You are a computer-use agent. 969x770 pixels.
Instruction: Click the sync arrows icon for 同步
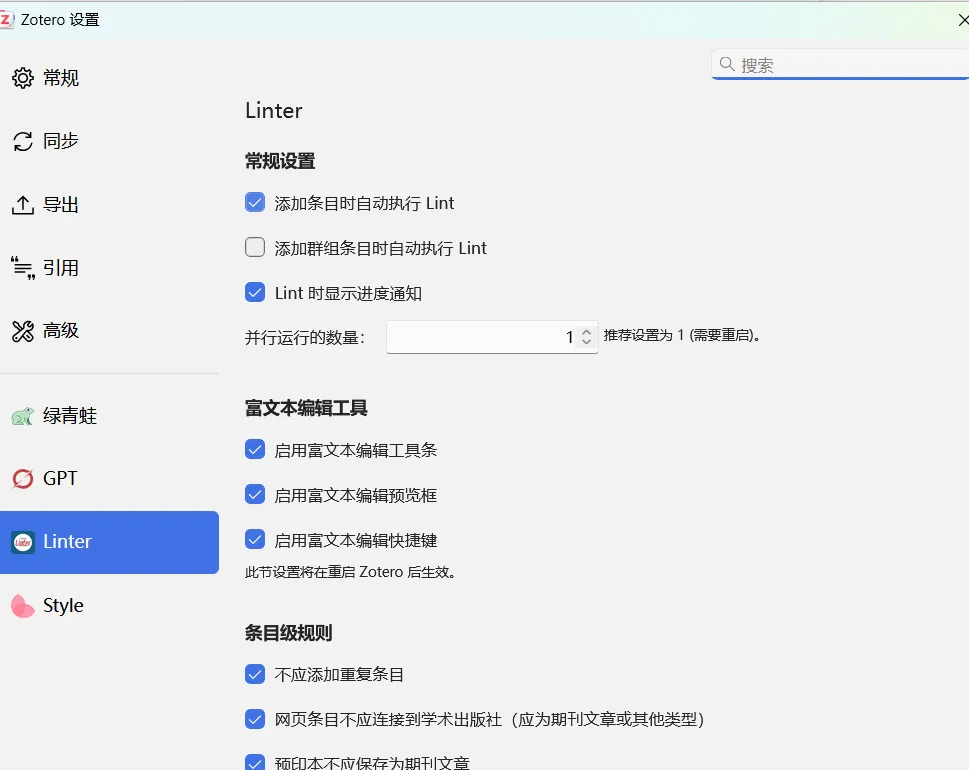(23, 142)
